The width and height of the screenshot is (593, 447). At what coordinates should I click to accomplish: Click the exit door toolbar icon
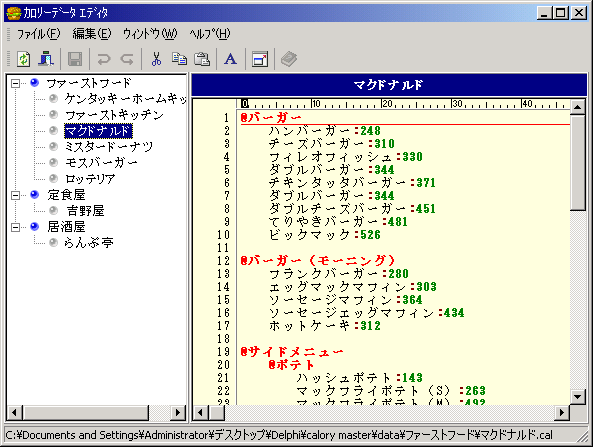46,59
